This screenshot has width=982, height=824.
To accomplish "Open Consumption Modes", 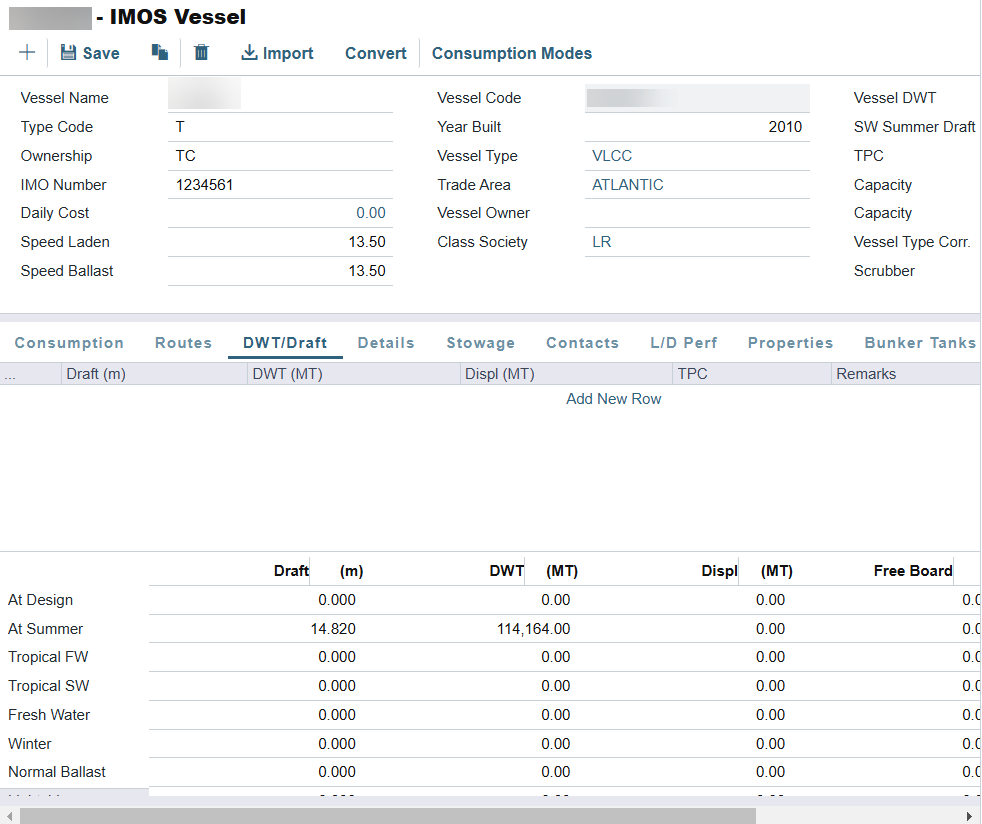I will [x=511, y=54].
